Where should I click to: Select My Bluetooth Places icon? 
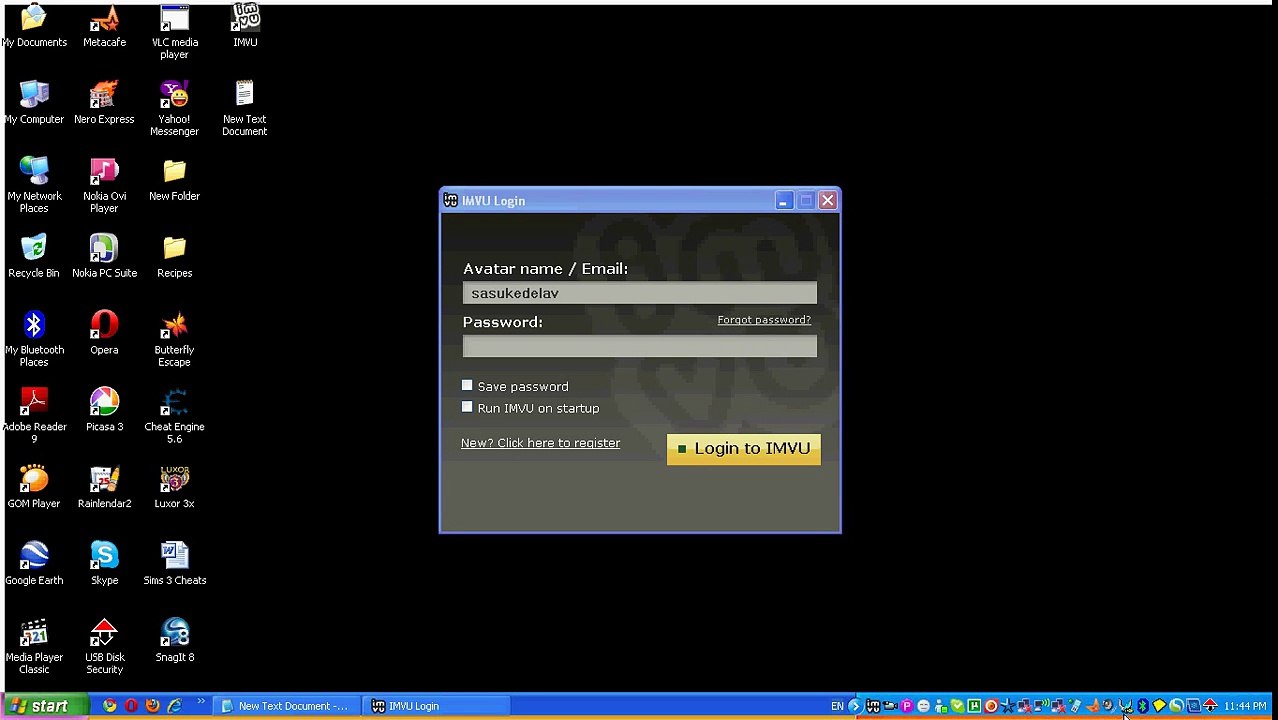pos(34,339)
